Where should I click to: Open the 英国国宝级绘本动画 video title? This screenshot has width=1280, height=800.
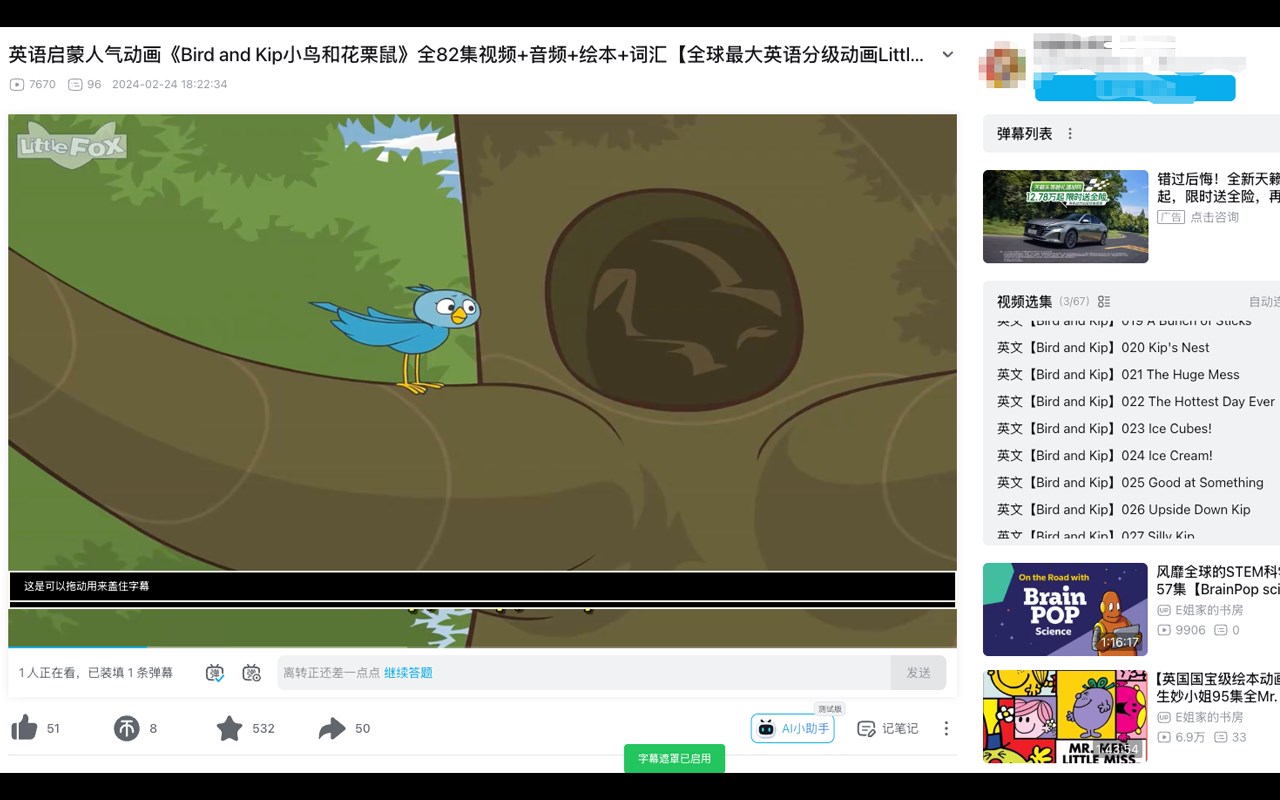click(x=1218, y=688)
